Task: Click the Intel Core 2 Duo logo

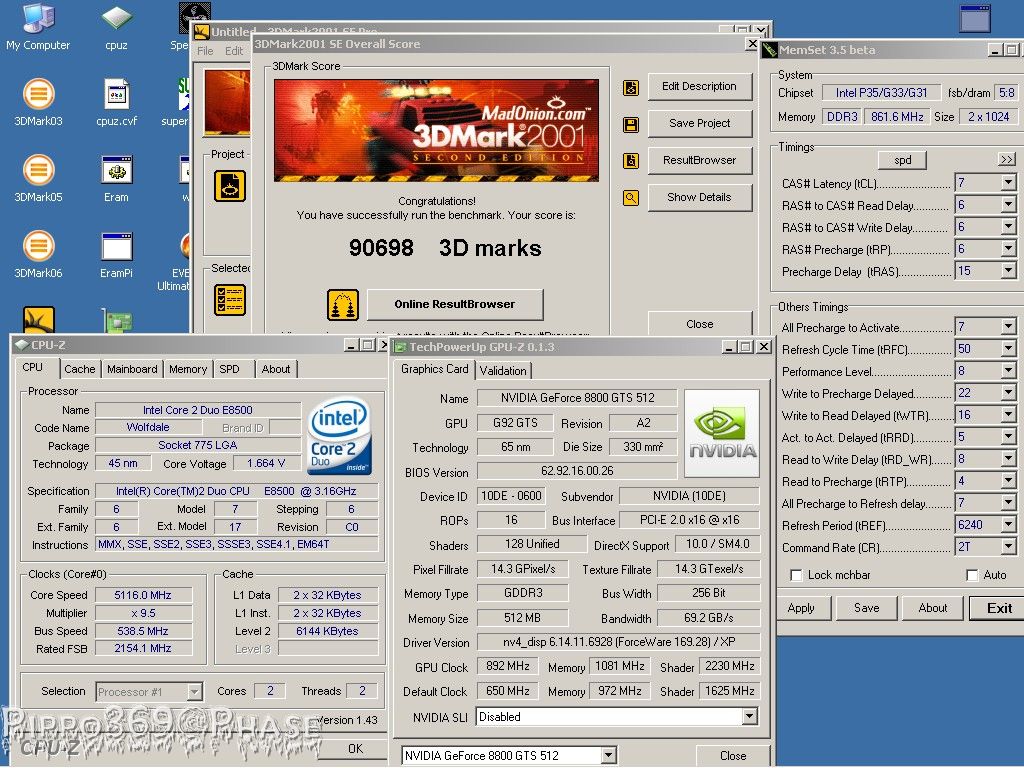Action: (x=340, y=435)
